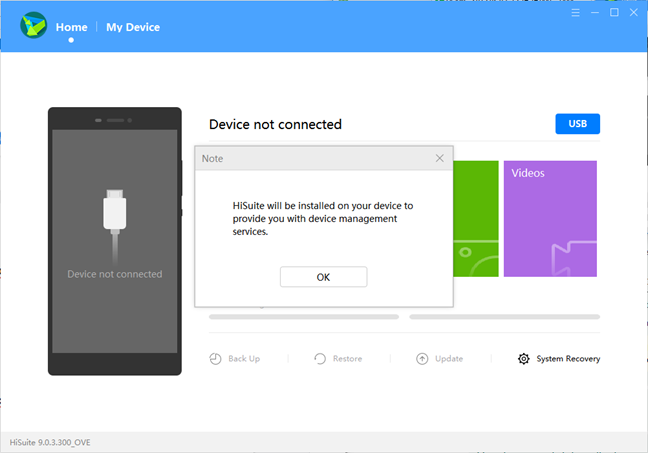Click the left storage progress bar
The height and width of the screenshot is (453, 648).
pyautogui.click(x=304, y=317)
